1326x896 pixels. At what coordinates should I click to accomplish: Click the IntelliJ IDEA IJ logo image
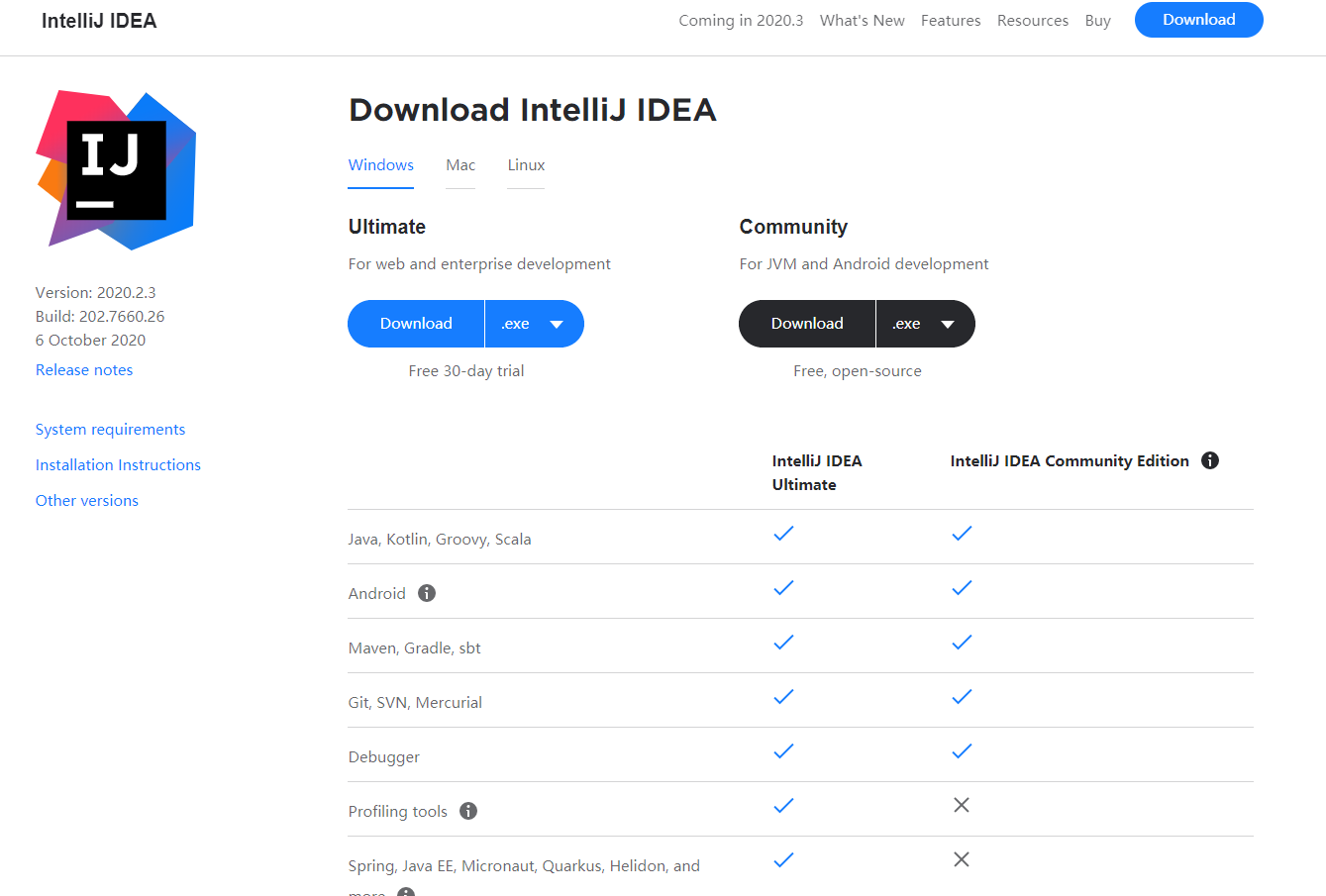[117, 169]
